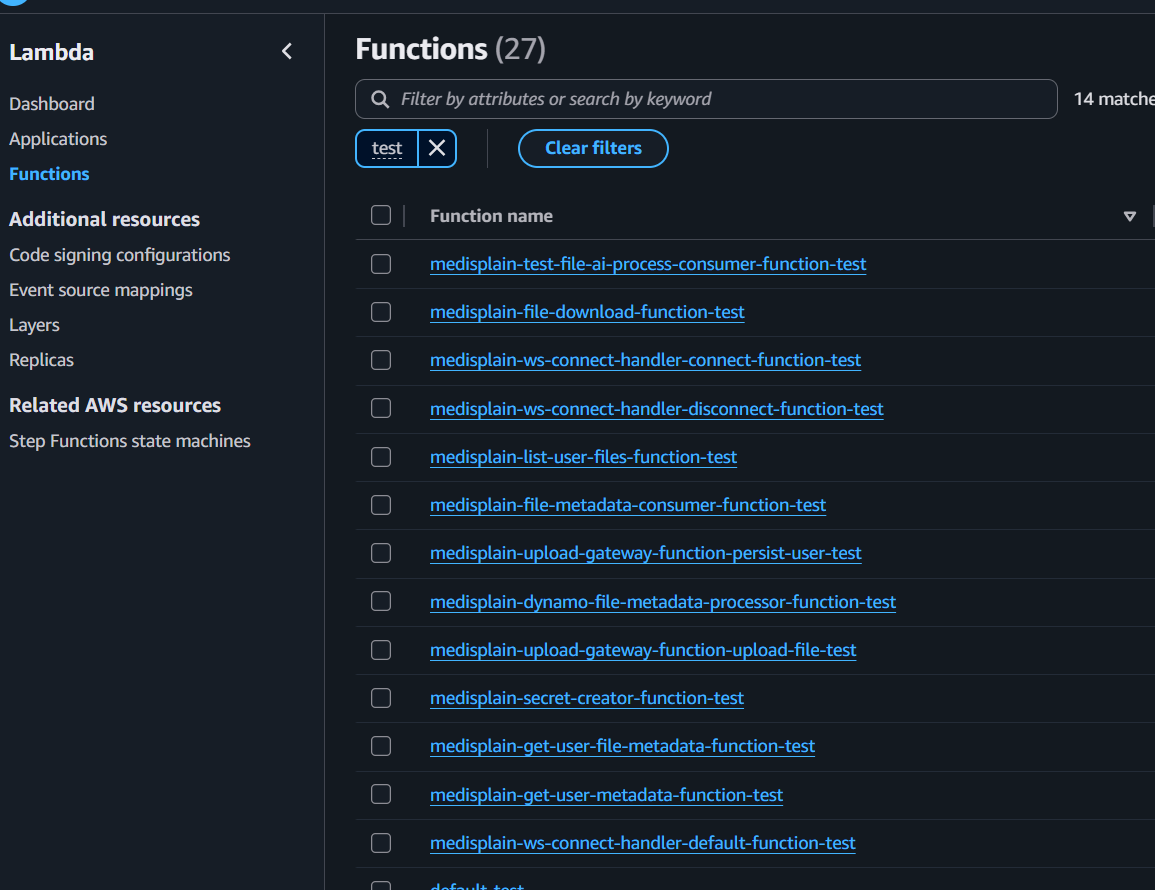
Task: Open medisplain-upload-gateway-function-upload-file-test link
Action: coord(643,650)
